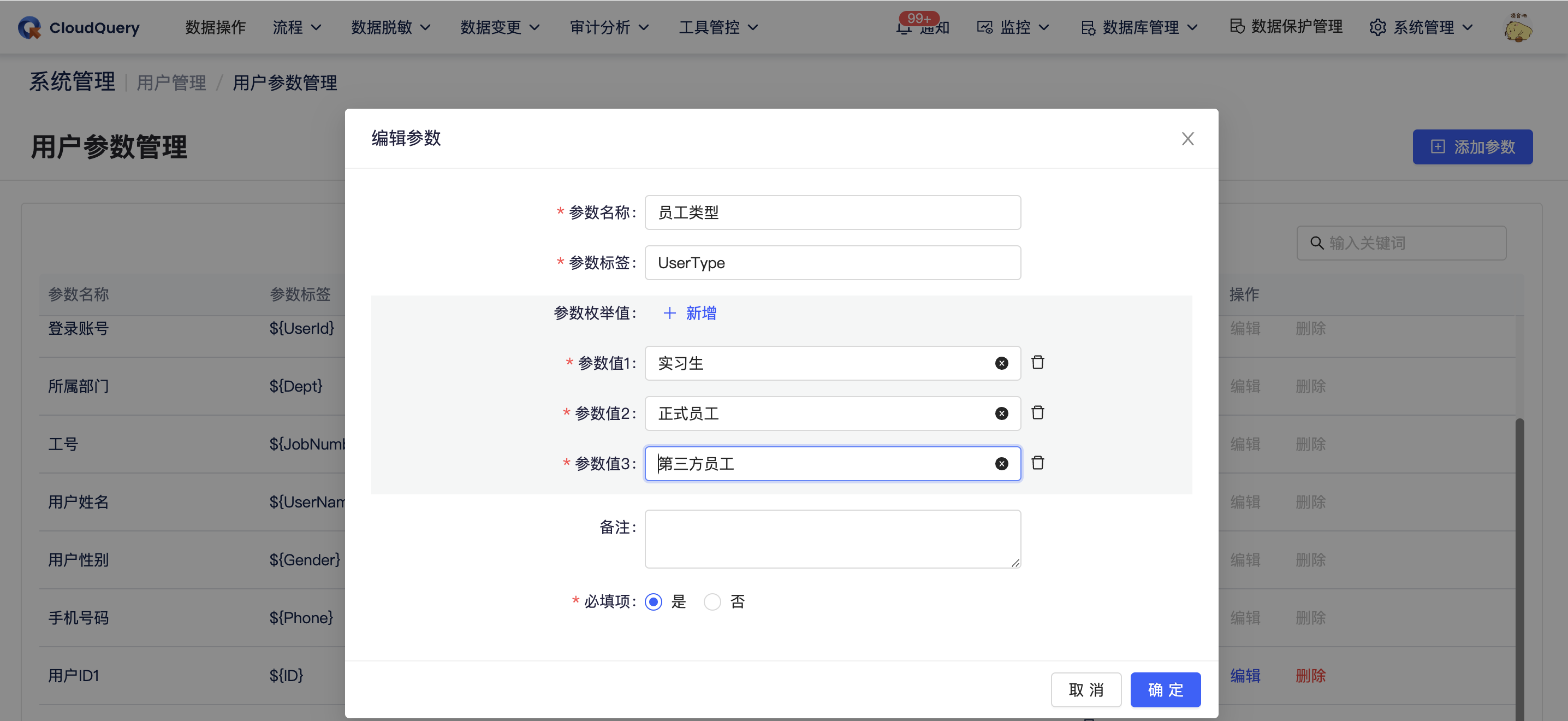Click the 监控 monitoring icon
The image size is (1568, 721).
pos(984,27)
